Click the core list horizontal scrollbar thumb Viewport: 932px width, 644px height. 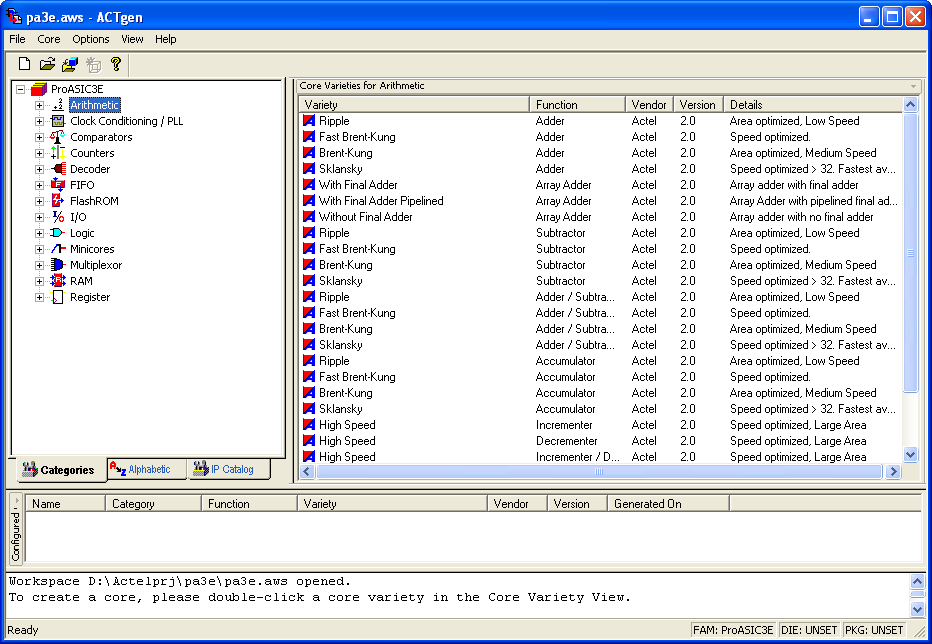click(x=599, y=472)
